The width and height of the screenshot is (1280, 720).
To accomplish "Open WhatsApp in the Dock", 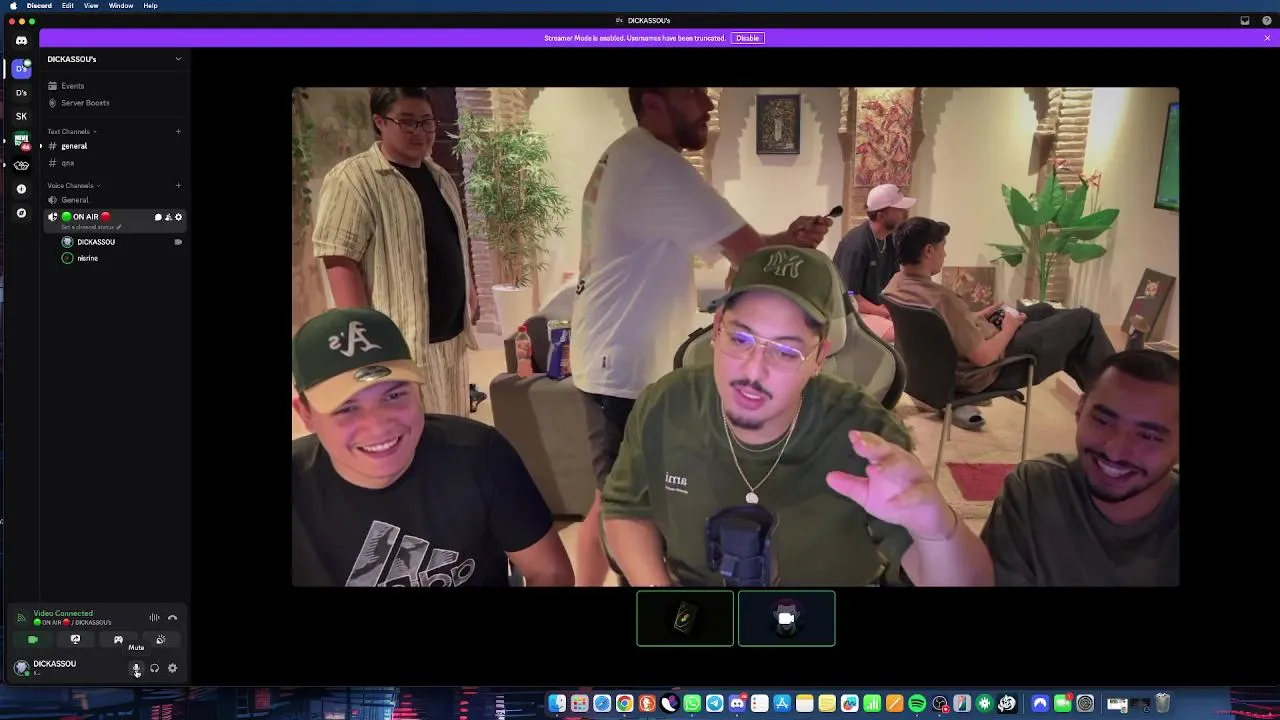I will pyautogui.click(x=692, y=704).
